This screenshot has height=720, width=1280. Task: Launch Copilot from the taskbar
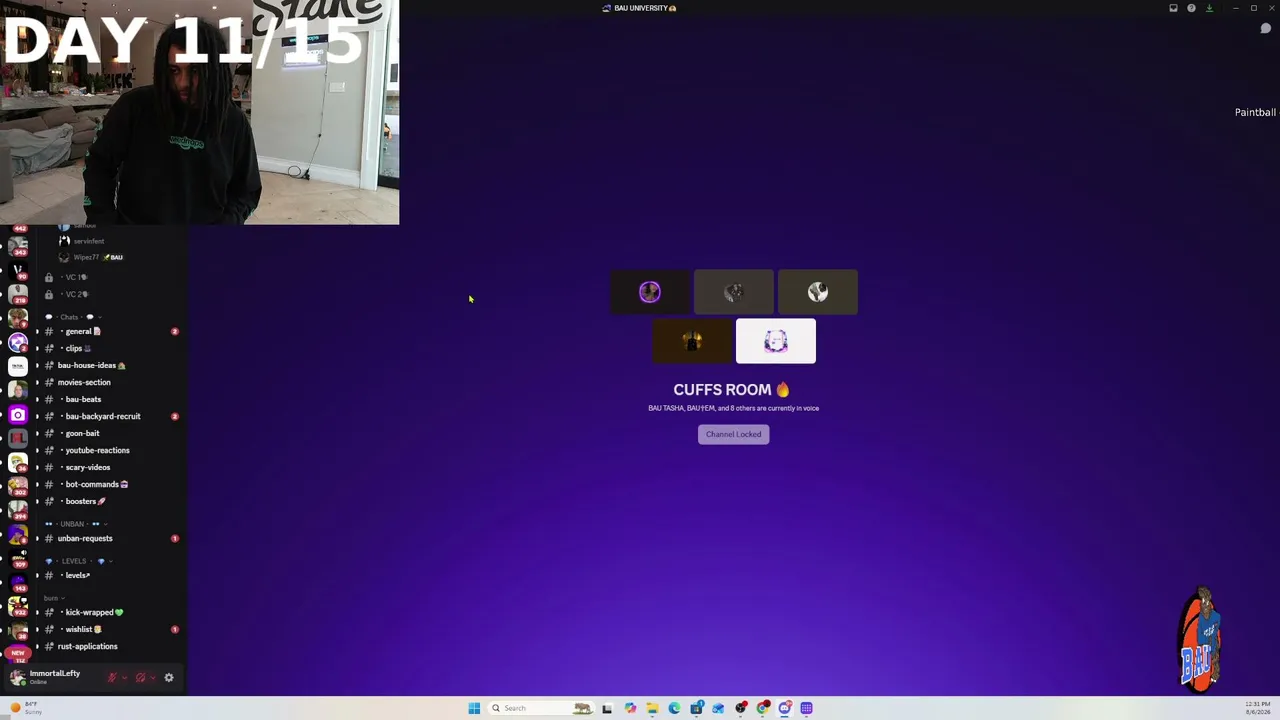(x=630, y=708)
